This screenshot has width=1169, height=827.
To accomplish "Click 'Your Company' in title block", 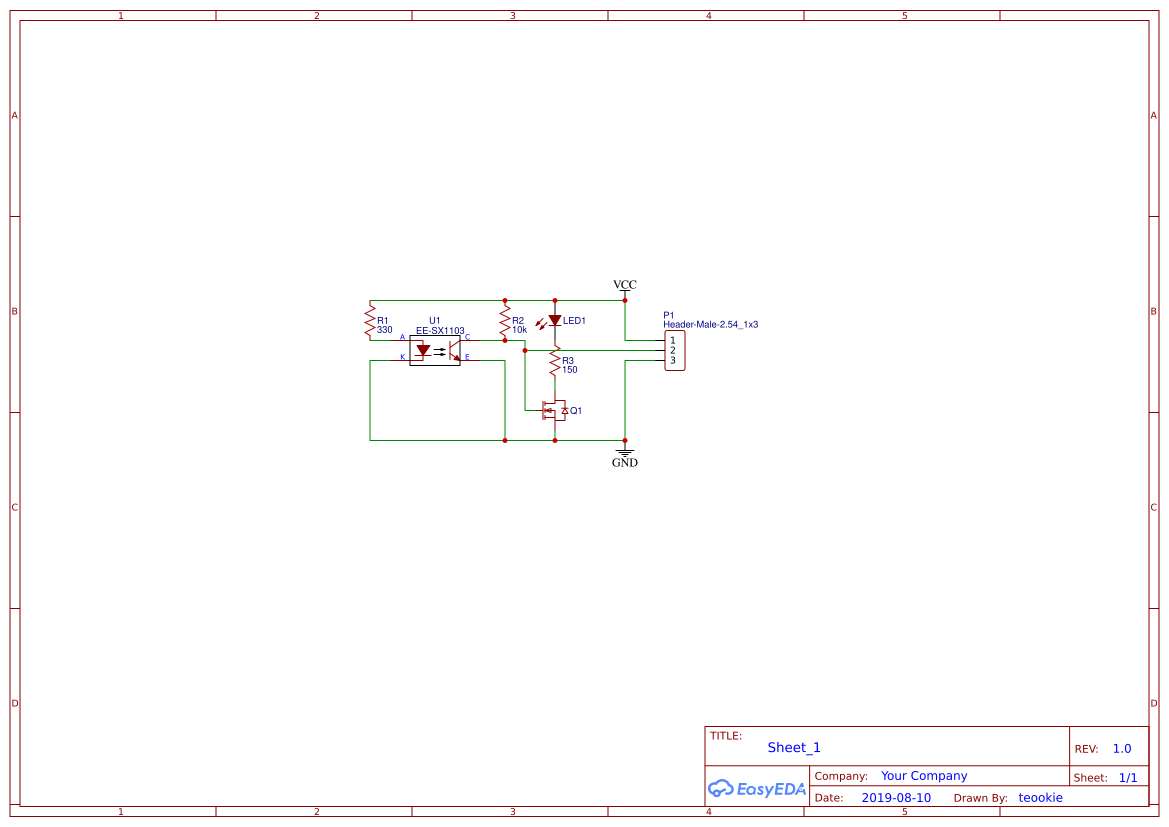I will click(924, 776).
